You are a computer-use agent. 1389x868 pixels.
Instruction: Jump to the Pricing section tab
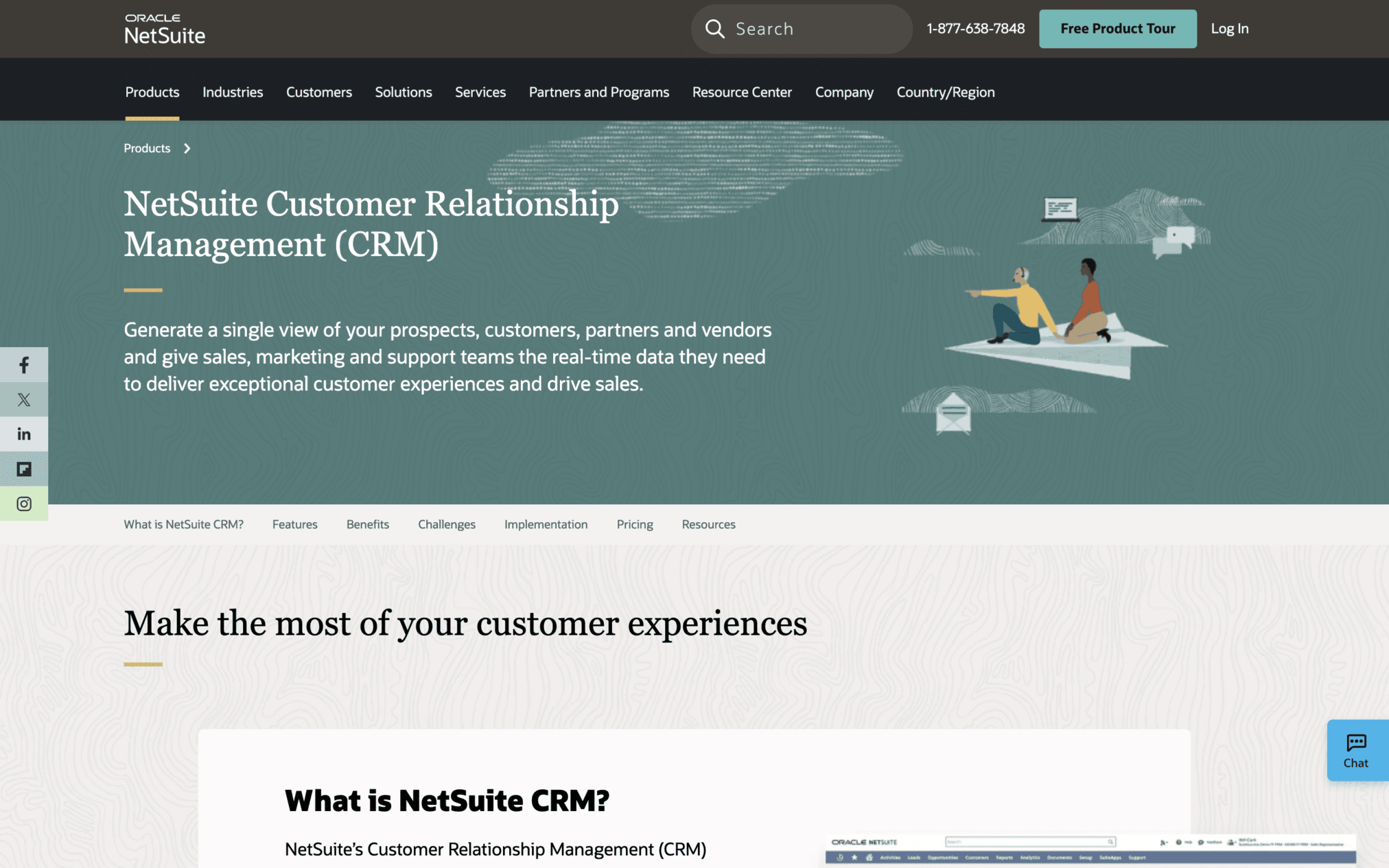pyautogui.click(x=634, y=524)
